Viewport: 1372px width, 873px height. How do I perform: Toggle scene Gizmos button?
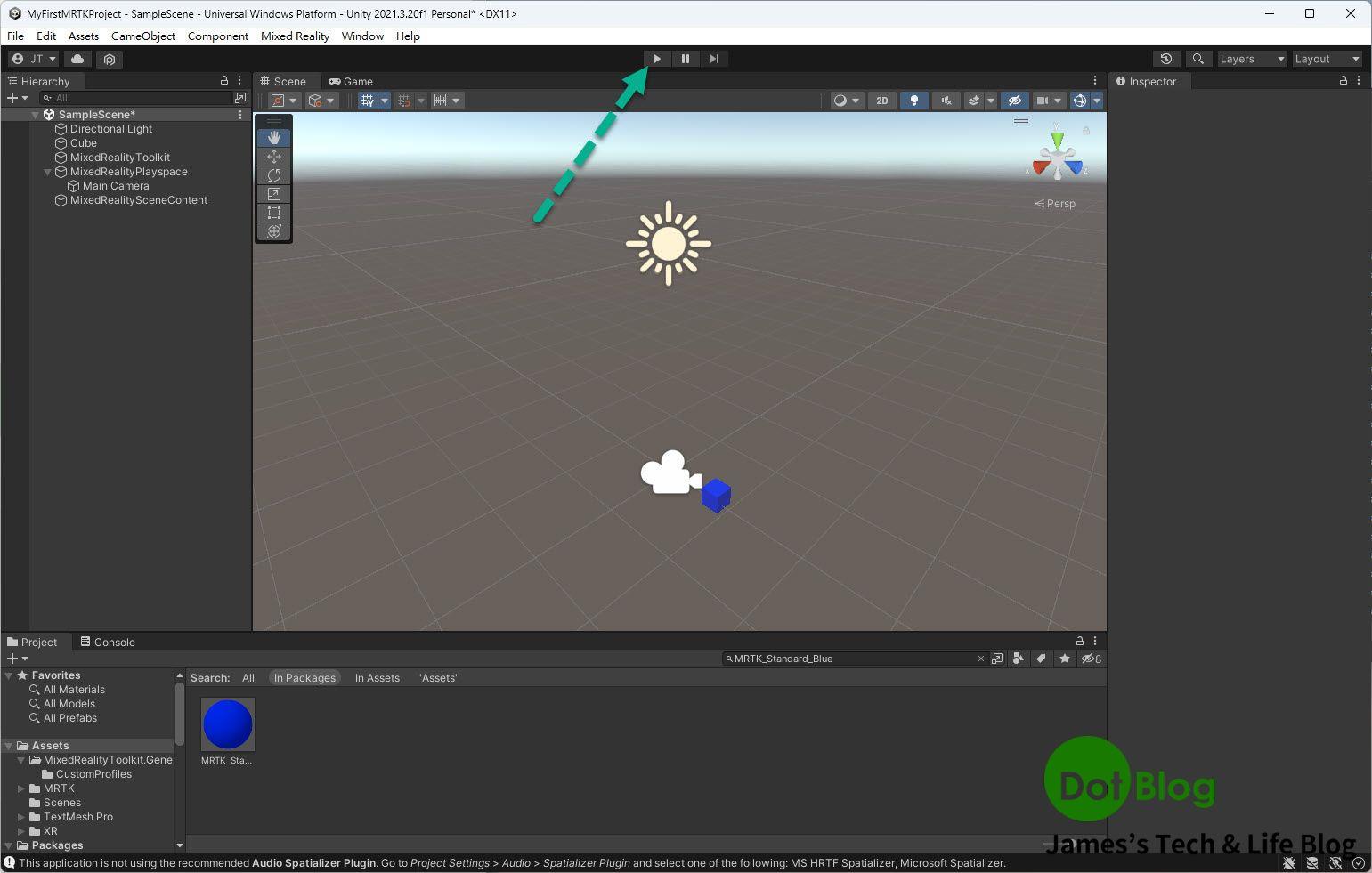click(1080, 101)
